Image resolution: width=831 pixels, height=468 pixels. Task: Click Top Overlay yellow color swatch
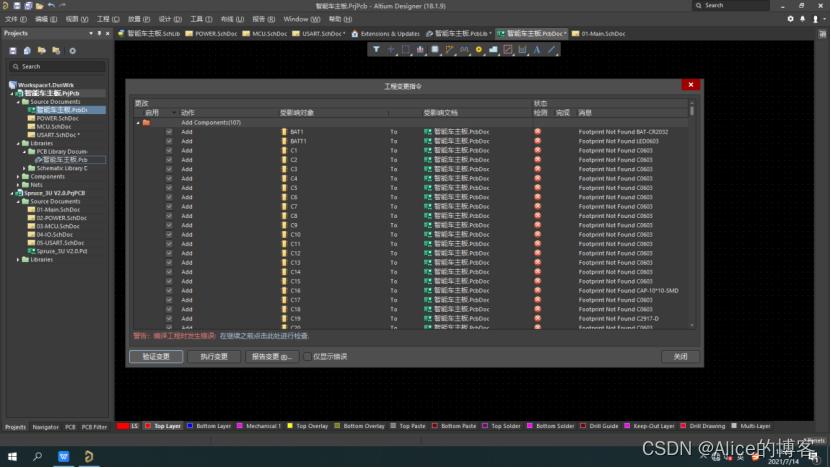(x=290, y=426)
